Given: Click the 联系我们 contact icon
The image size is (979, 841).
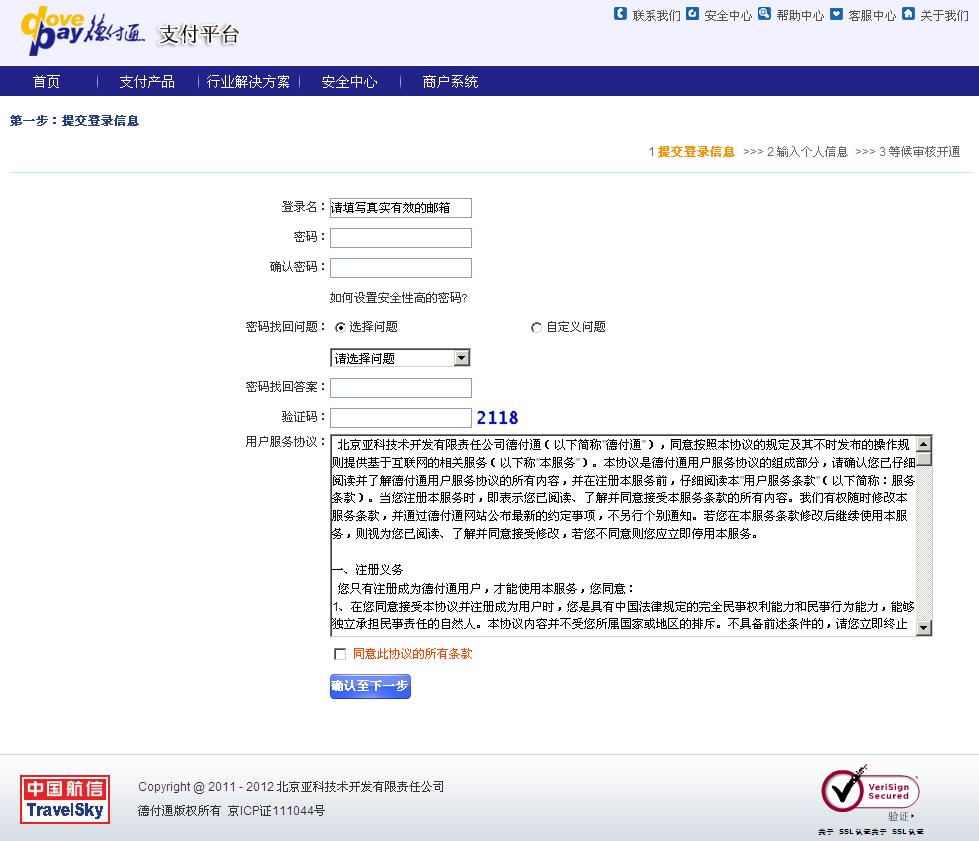Looking at the screenshot, I should [619, 14].
